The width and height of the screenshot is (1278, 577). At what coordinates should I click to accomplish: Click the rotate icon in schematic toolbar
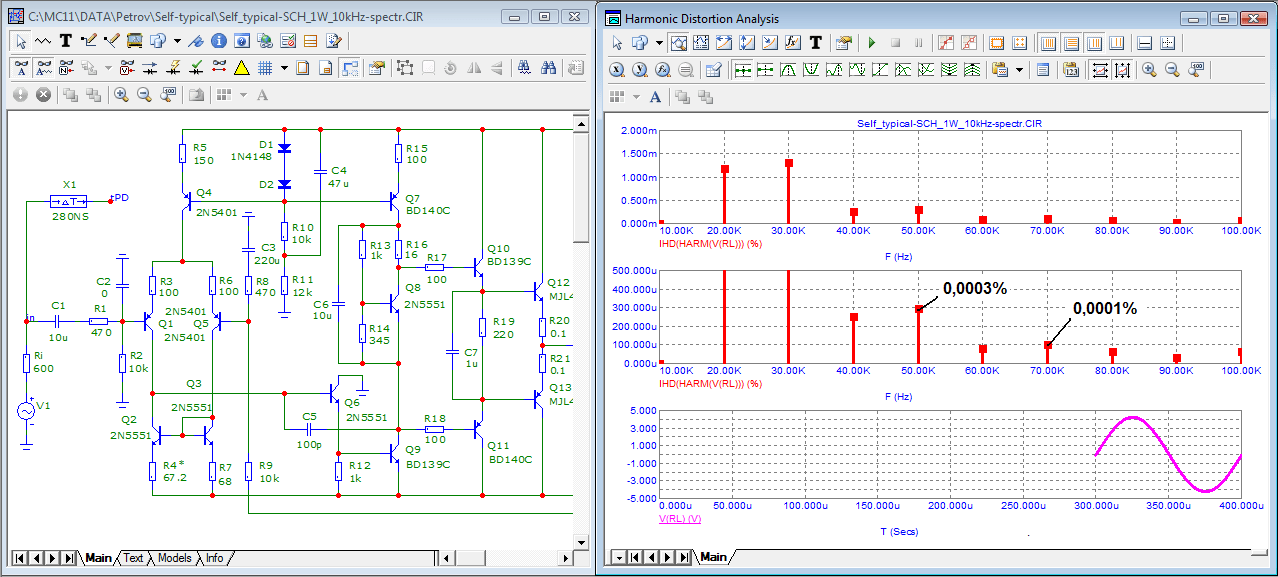pyautogui.click(x=449, y=67)
